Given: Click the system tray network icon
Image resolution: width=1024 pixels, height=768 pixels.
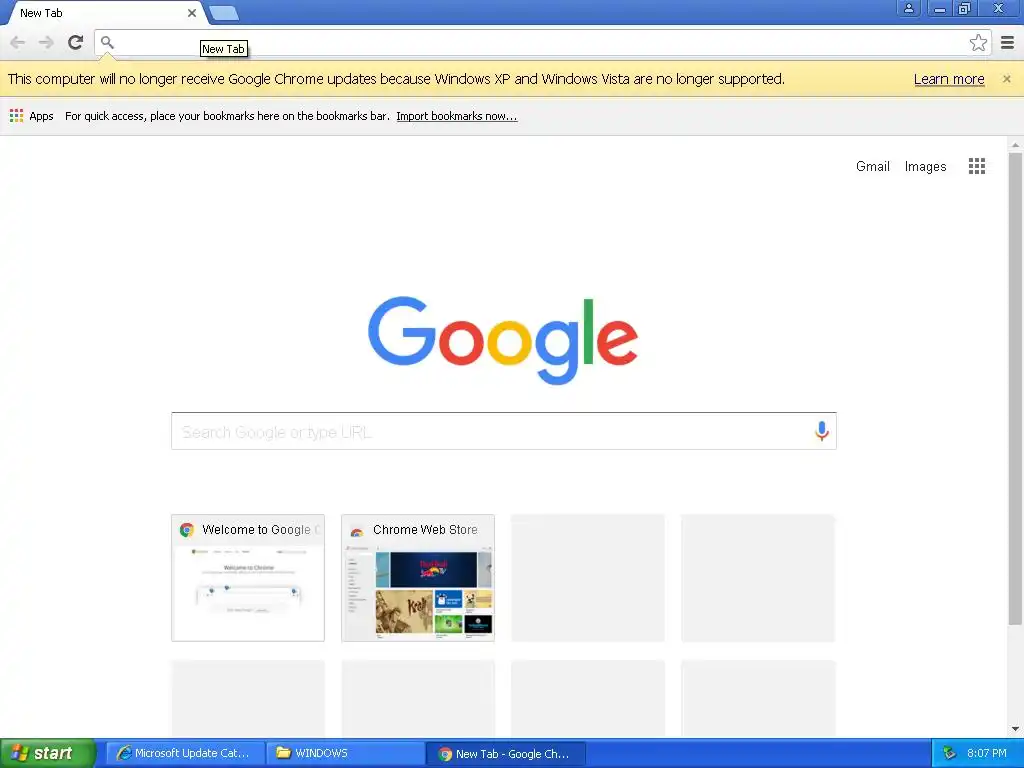Looking at the screenshot, I should 949,753.
